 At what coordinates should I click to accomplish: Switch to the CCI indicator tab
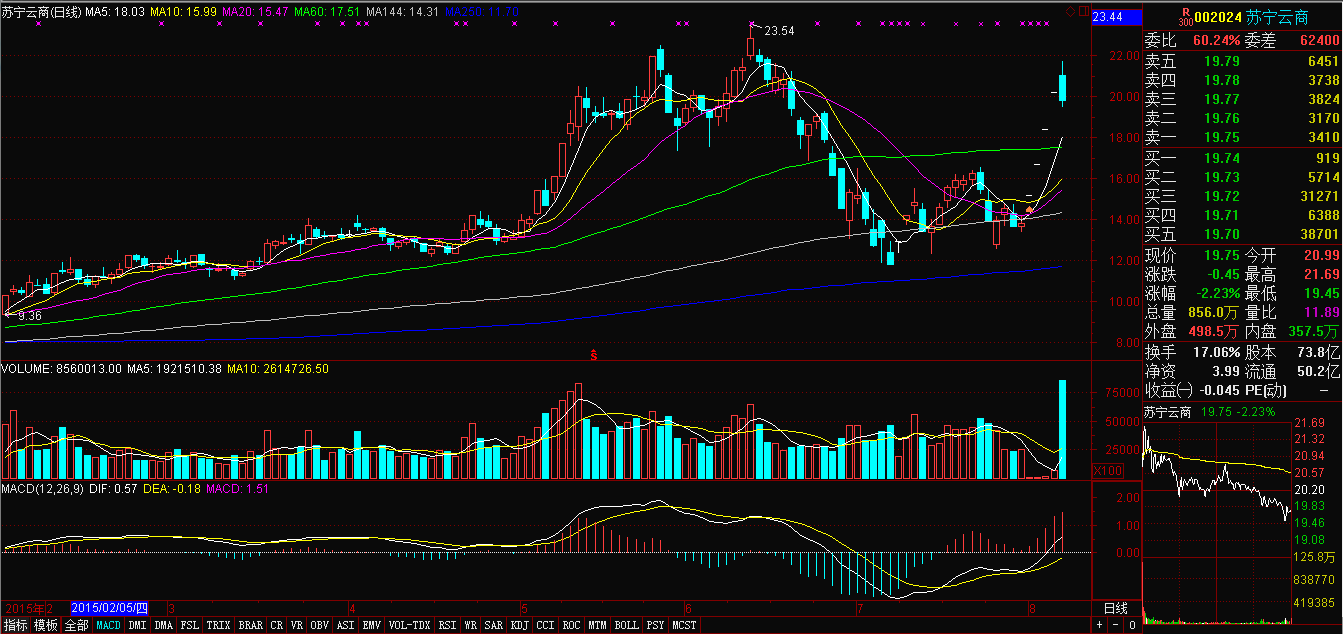(545, 625)
